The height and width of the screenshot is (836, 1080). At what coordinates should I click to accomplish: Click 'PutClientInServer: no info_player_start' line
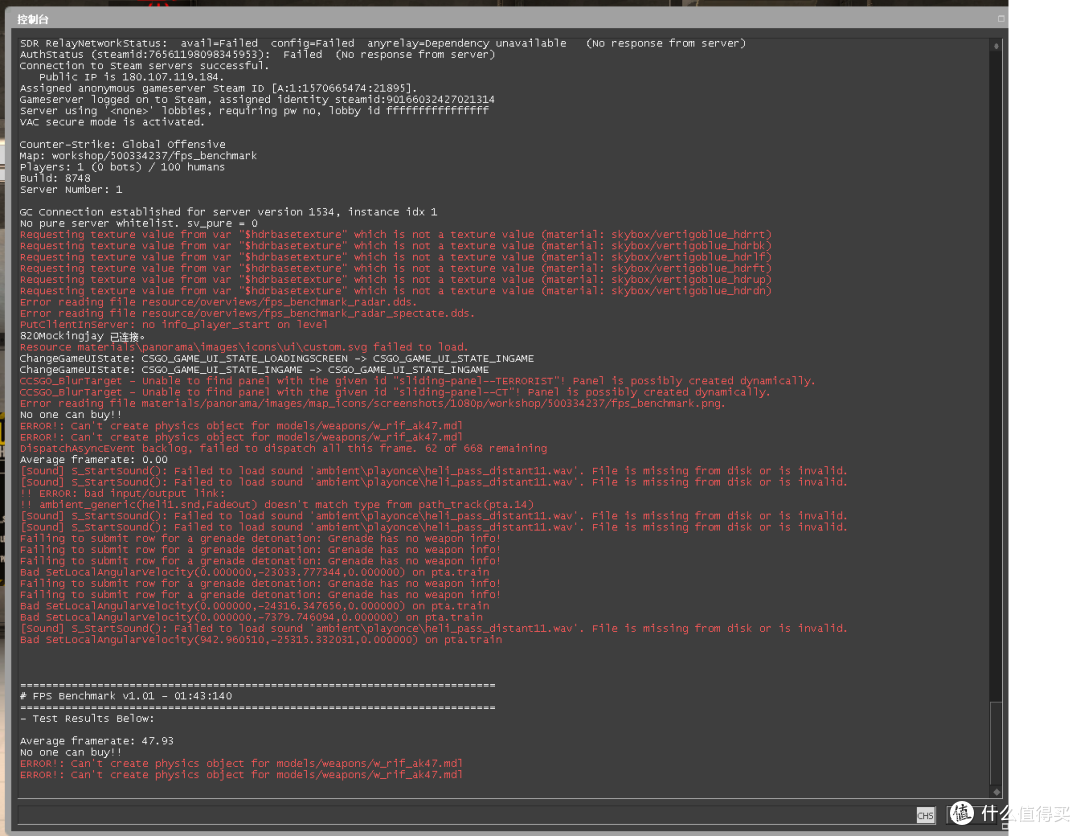[x=174, y=324]
